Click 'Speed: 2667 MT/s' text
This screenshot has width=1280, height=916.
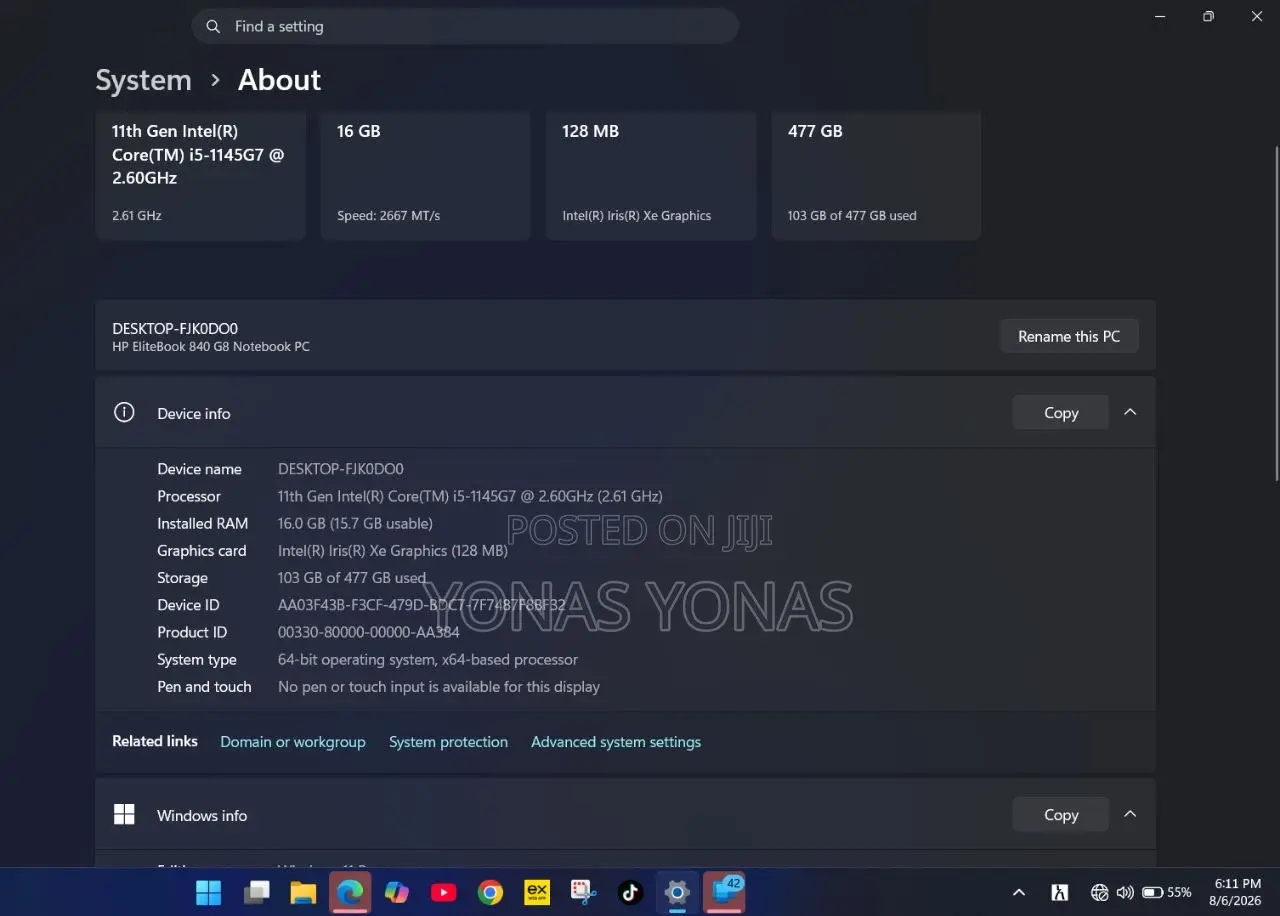tap(388, 216)
